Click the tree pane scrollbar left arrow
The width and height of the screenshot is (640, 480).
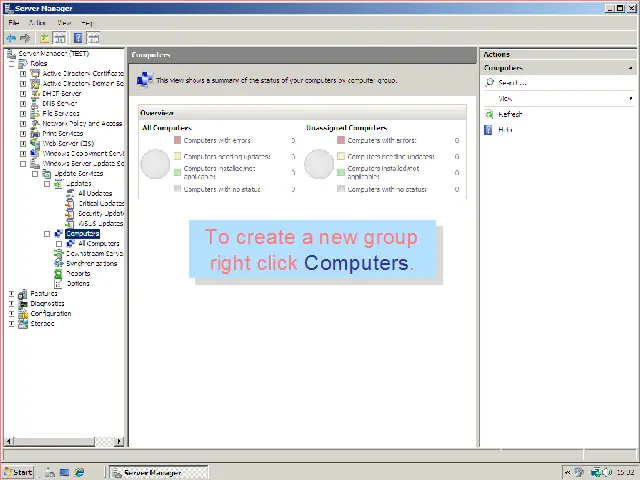9,441
